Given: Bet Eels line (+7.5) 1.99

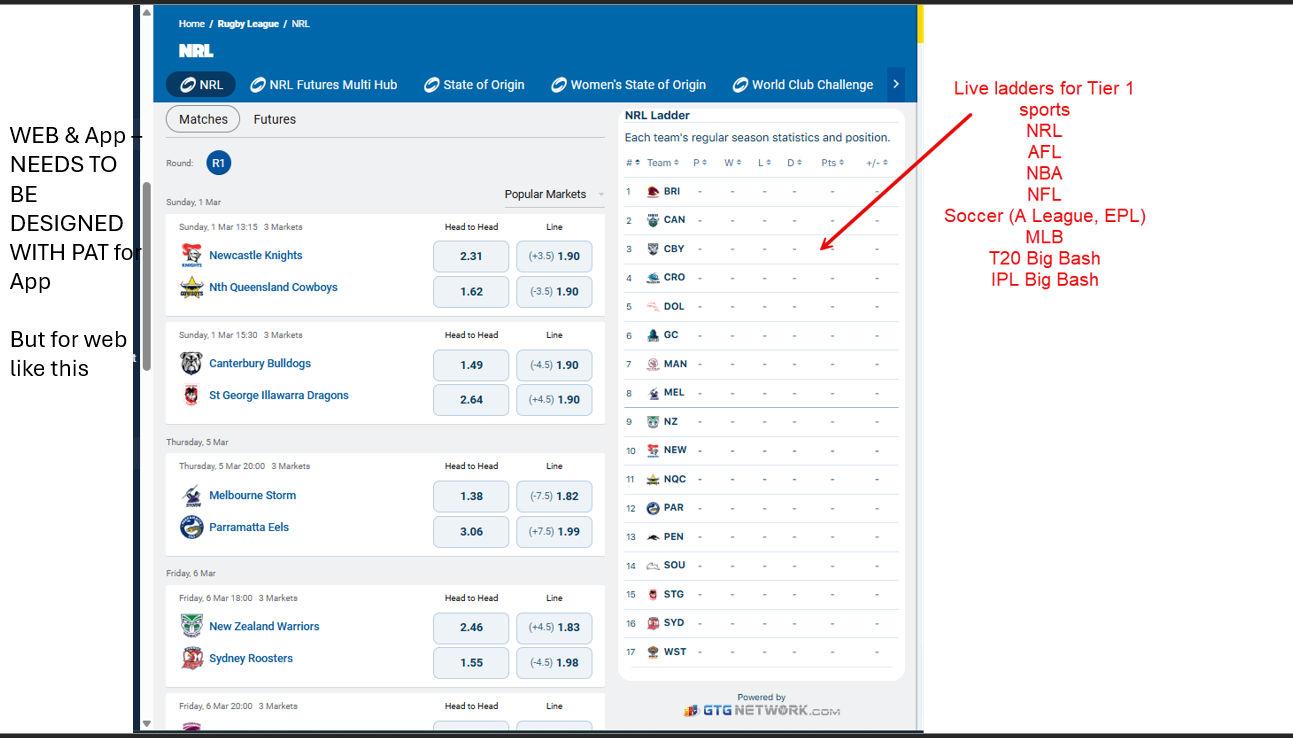Looking at the screenshot, I should click(554, 532).
